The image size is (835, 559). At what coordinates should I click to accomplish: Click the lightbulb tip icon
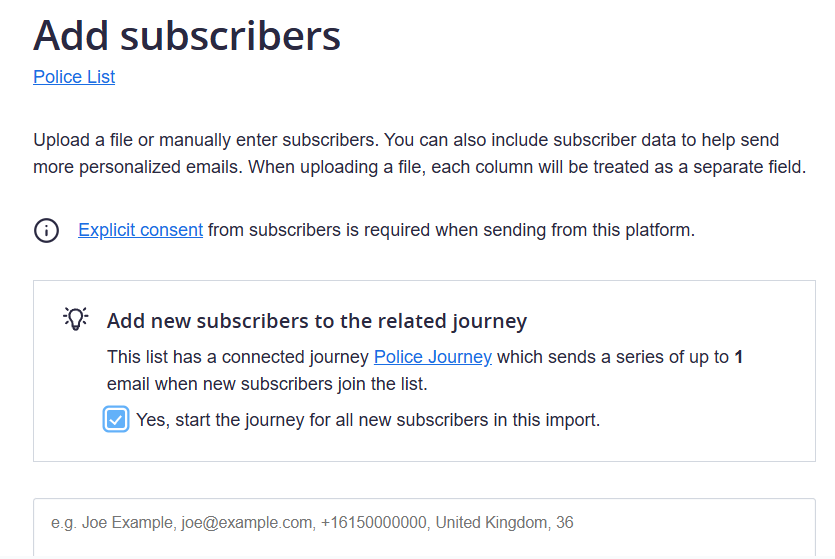click(76, 319)
